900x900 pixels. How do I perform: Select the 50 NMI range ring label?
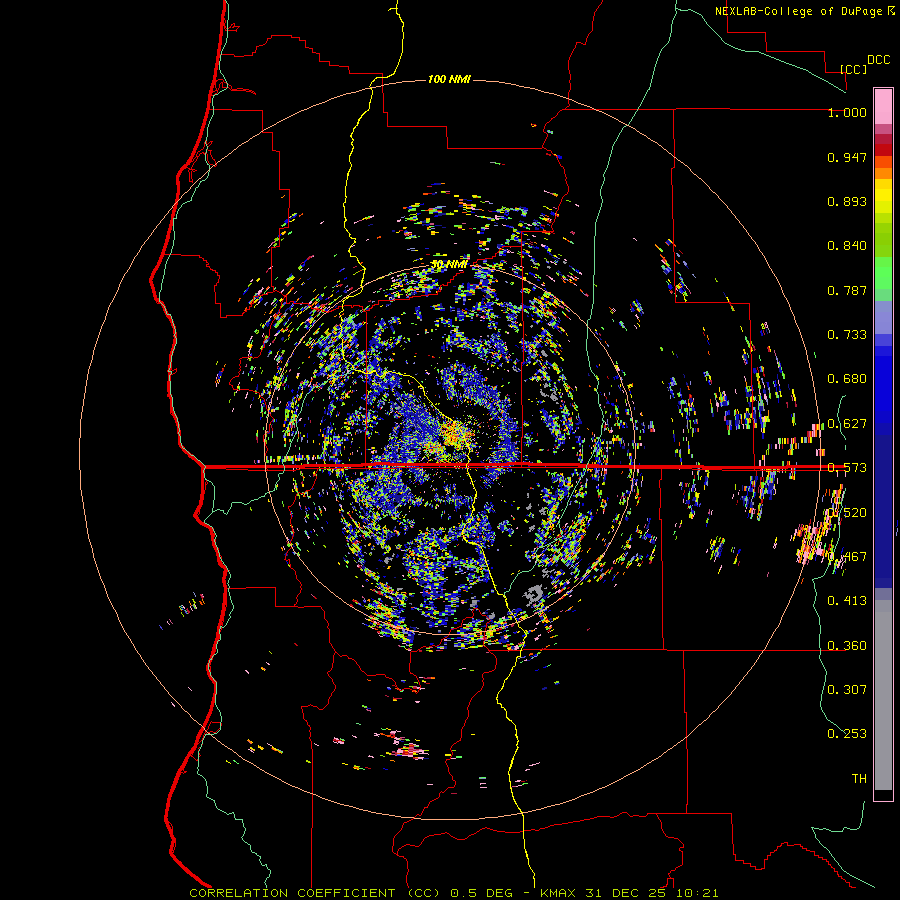[449, 264]
